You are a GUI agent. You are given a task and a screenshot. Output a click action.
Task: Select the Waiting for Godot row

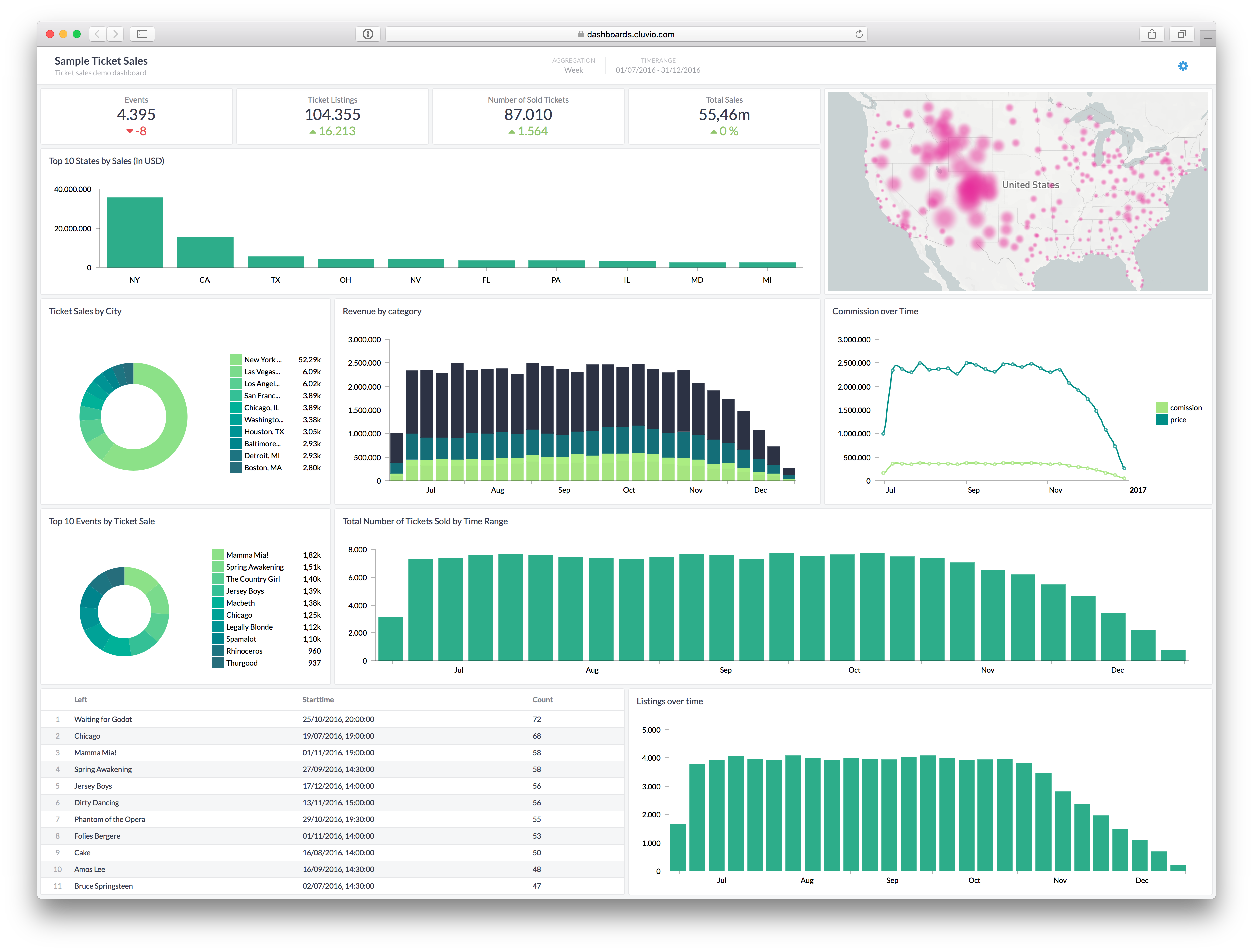pos(103,719)
